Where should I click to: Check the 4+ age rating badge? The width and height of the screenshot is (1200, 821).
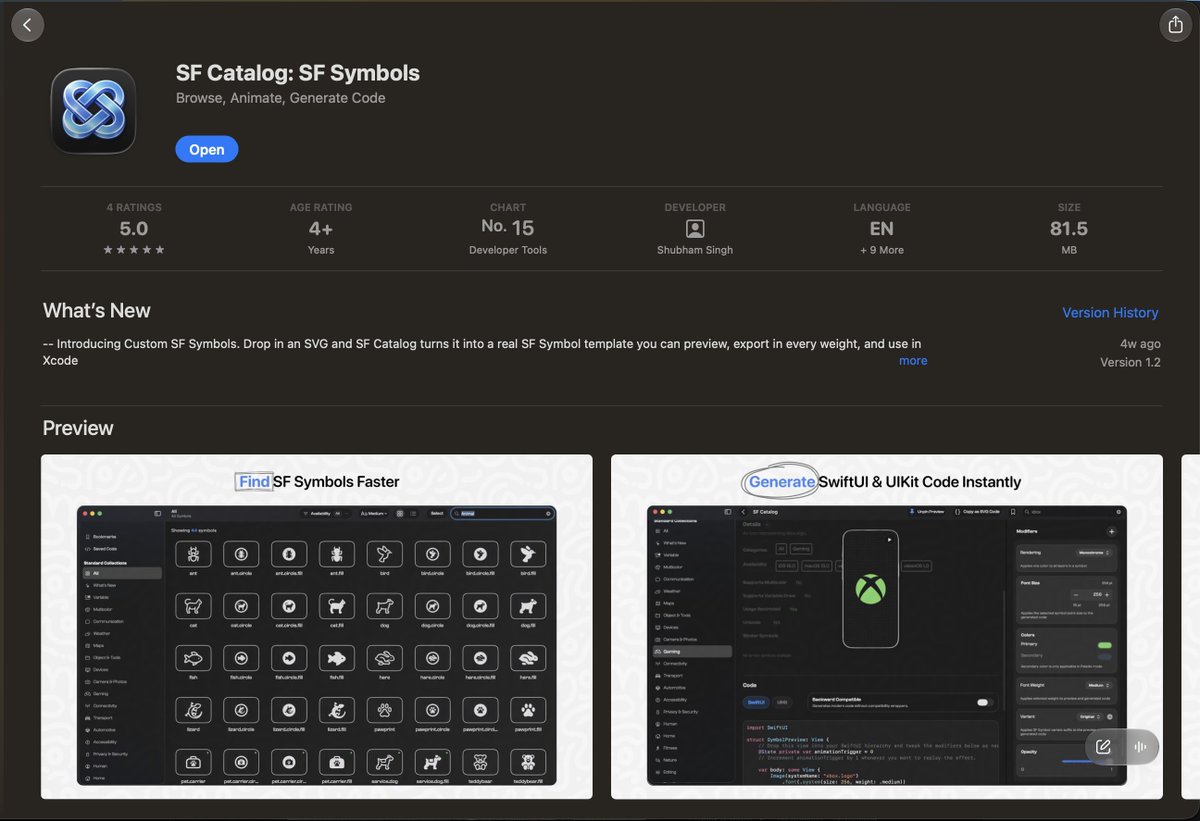point(321,229)
